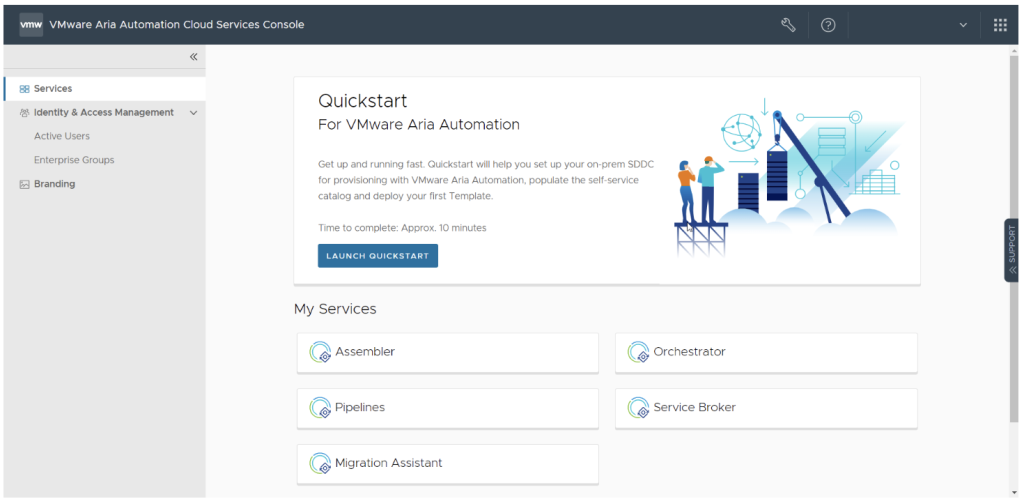Screen dimensions: 1024x499
Task: Click 'For VMware Aria Automation' subtitle
Action: pos(419,125)
